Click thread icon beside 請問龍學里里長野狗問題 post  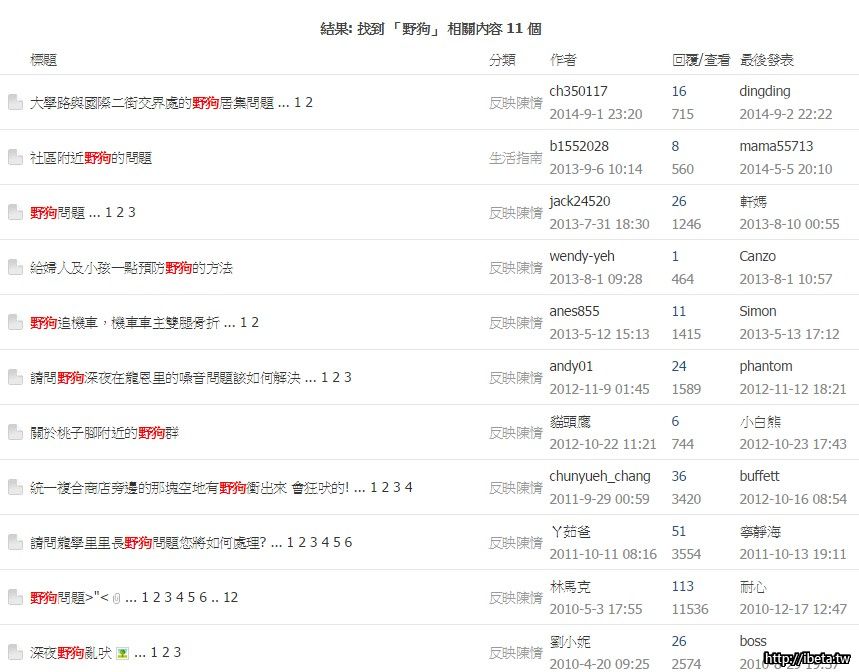coord(15,543)
